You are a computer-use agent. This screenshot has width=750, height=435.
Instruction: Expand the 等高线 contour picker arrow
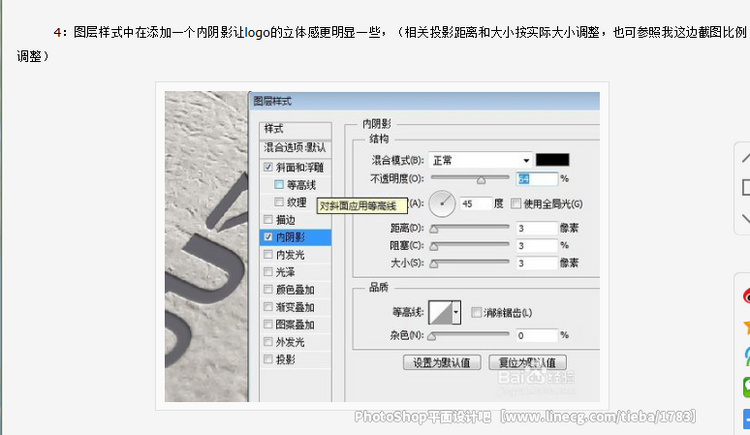[x=456, y=312]
